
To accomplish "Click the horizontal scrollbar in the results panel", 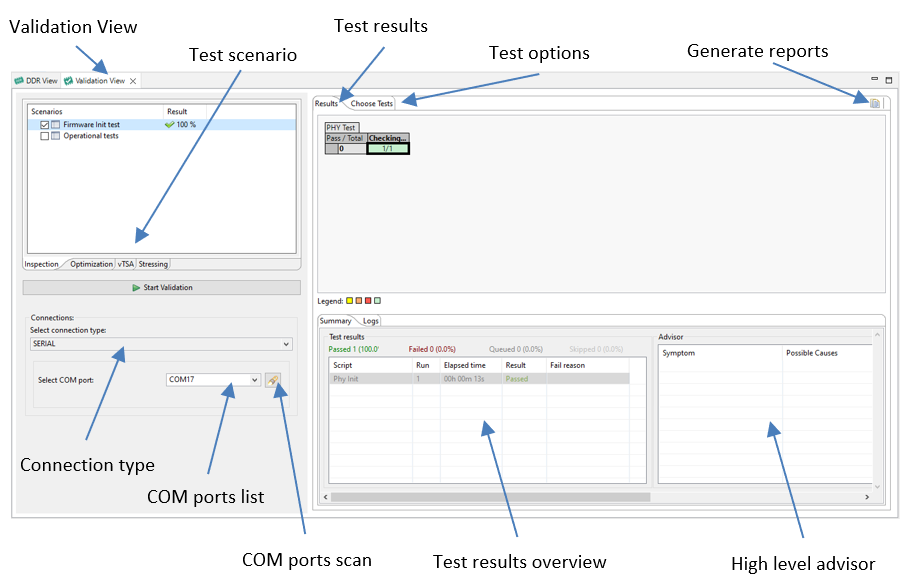I will (x=490, y=497).
